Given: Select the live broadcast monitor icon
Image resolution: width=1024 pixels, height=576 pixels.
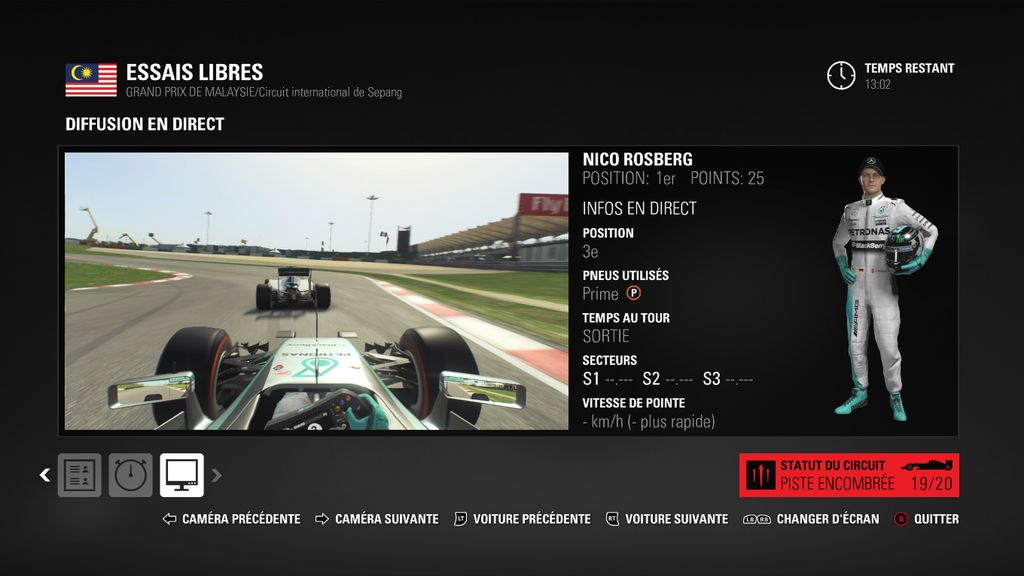Looking at the screenshot, I should [x=182, y=475].
